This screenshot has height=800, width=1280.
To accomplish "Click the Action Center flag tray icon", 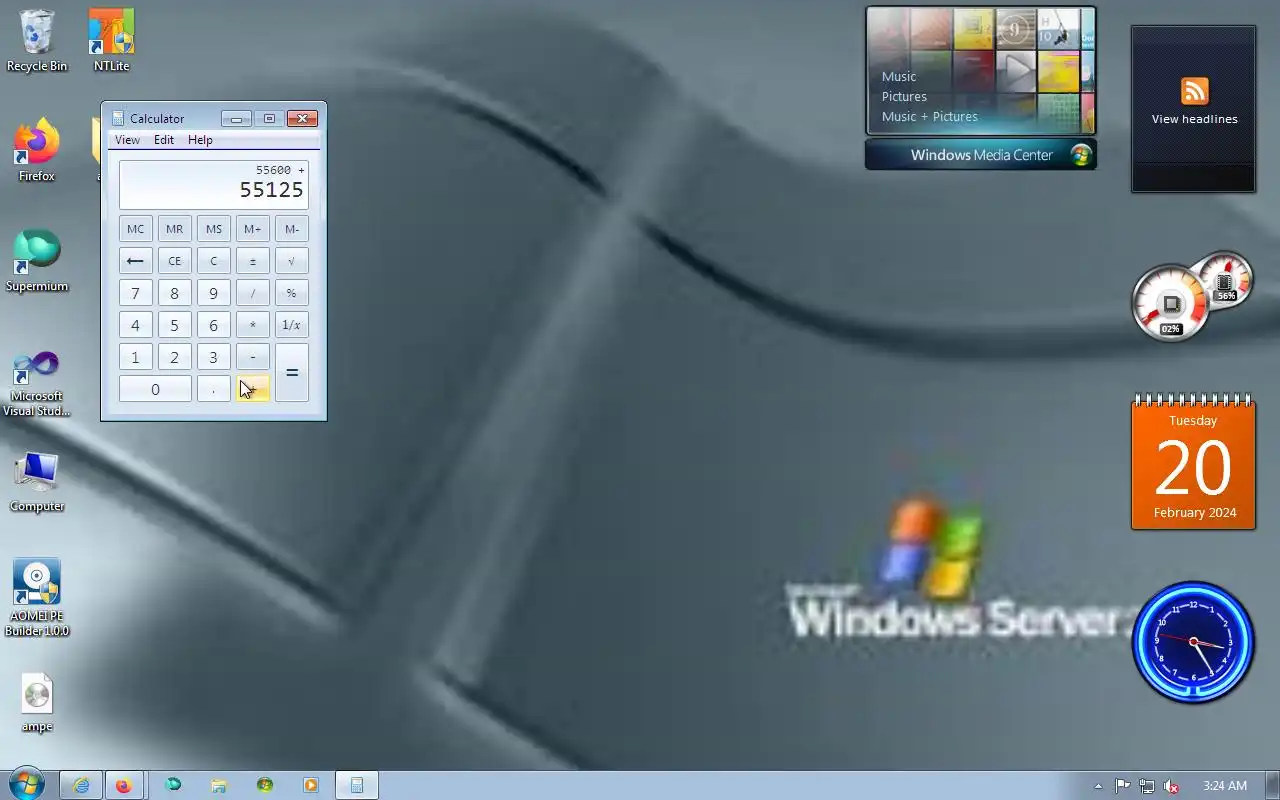I will [1122, 786].
